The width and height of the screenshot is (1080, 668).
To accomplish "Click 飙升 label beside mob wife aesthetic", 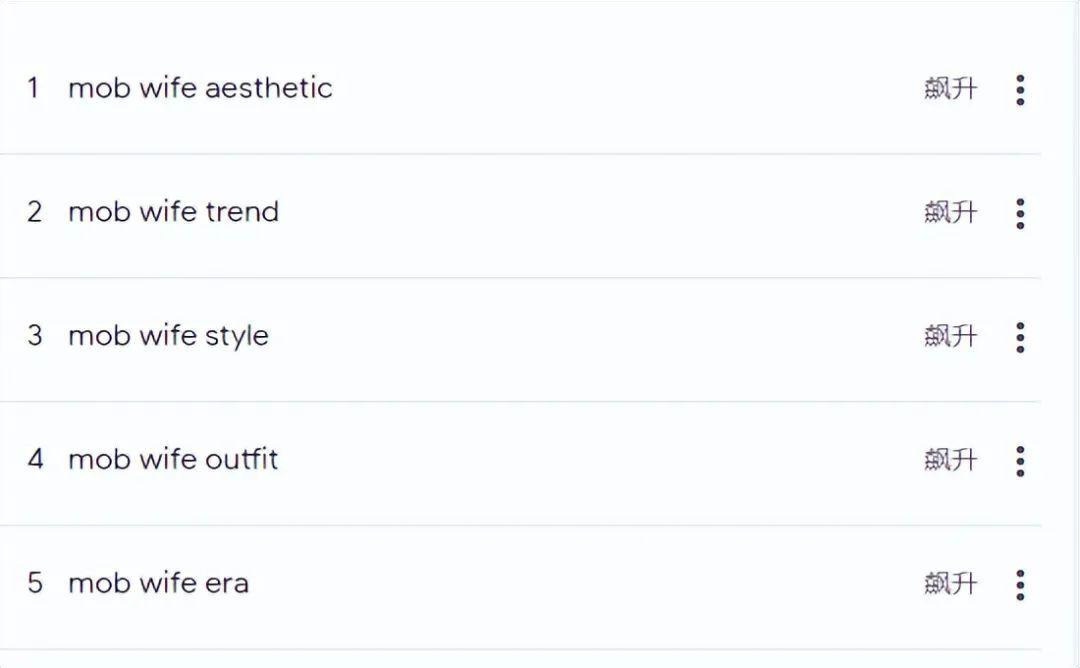I will click(951, 88).
